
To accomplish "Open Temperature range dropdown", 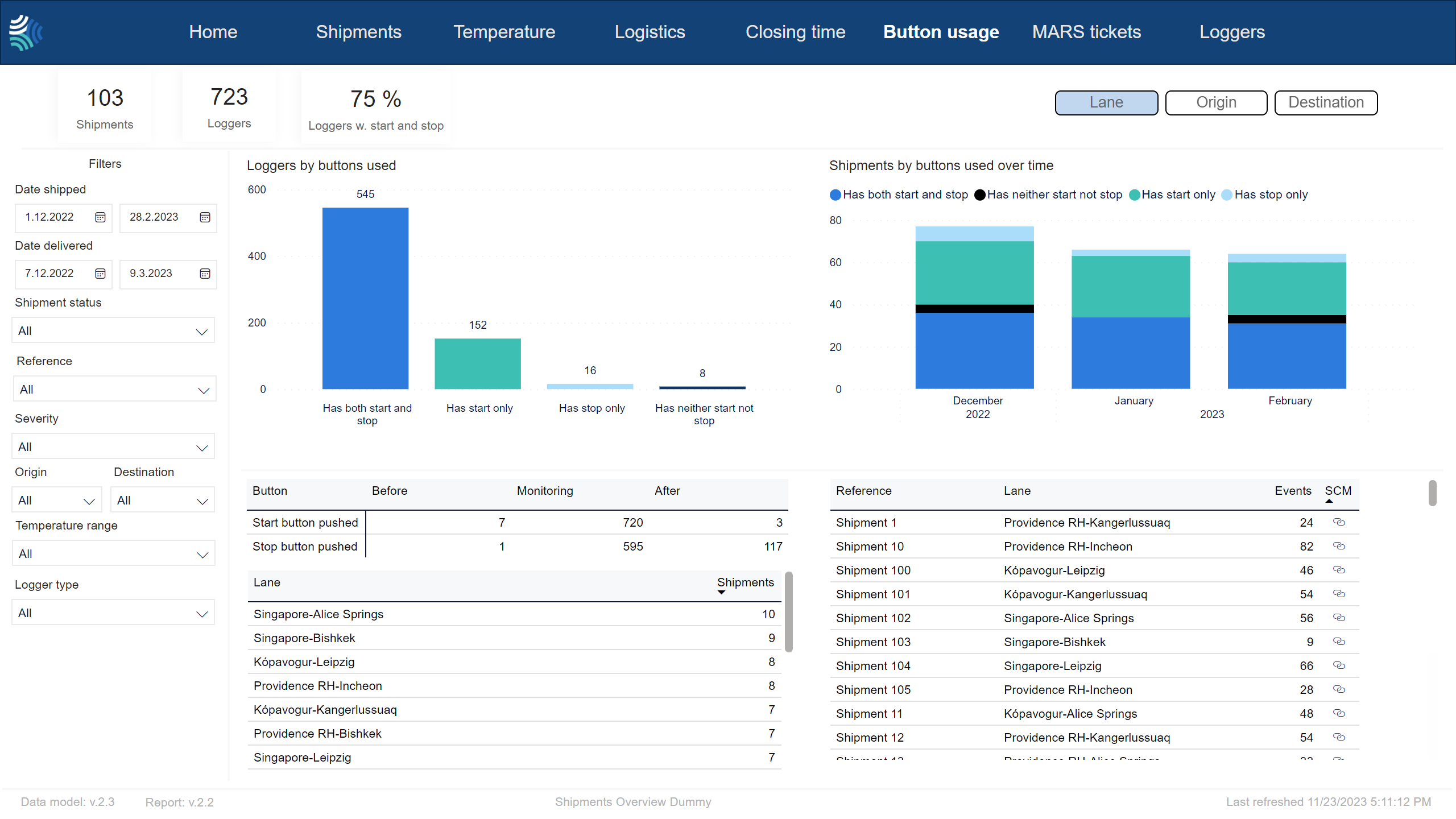I will click(x=114, y=553).
